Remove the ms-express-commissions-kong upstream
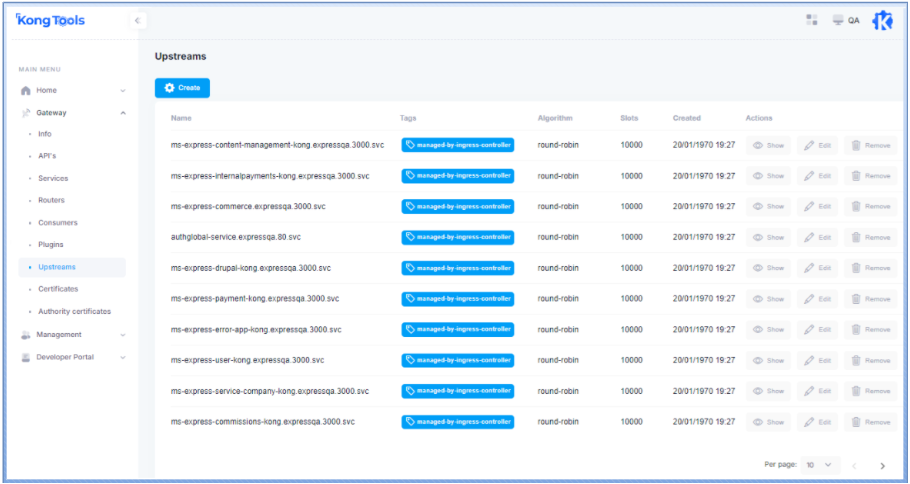This screenshot has width=910, height=484. pyautogui.click(x=870, y=422)
